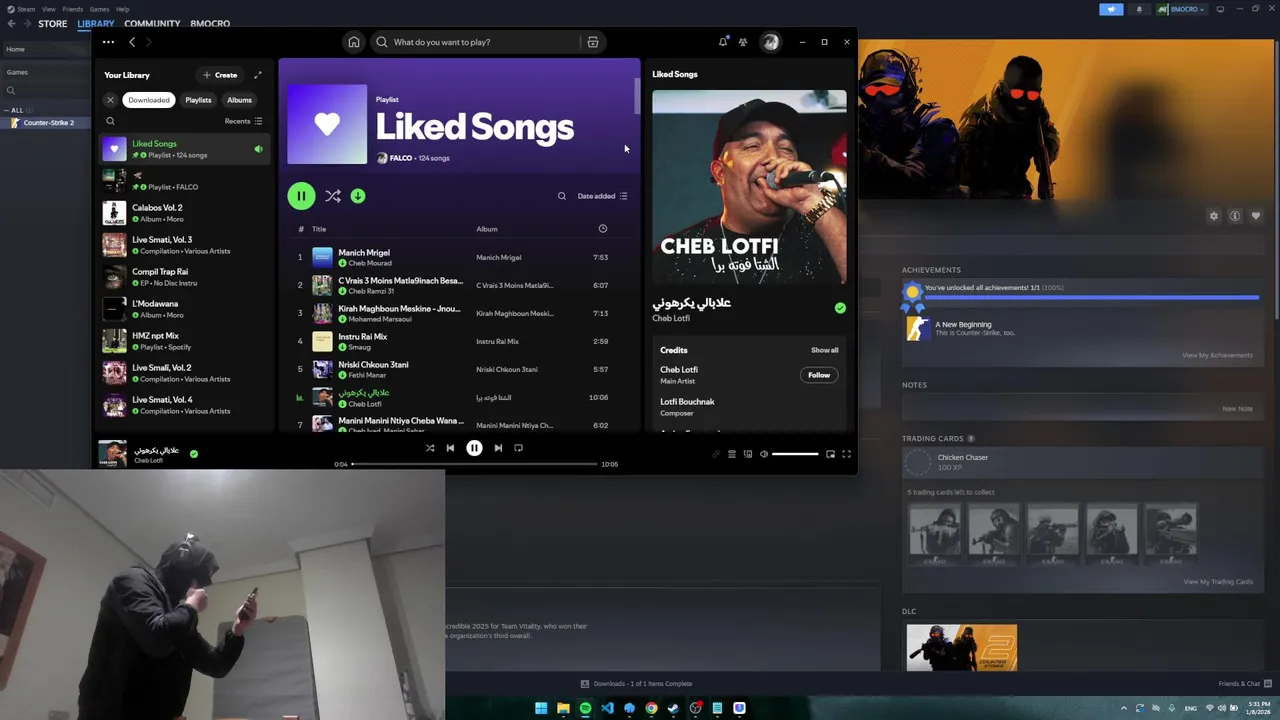Open Spotify Home icon

(353, 42)
